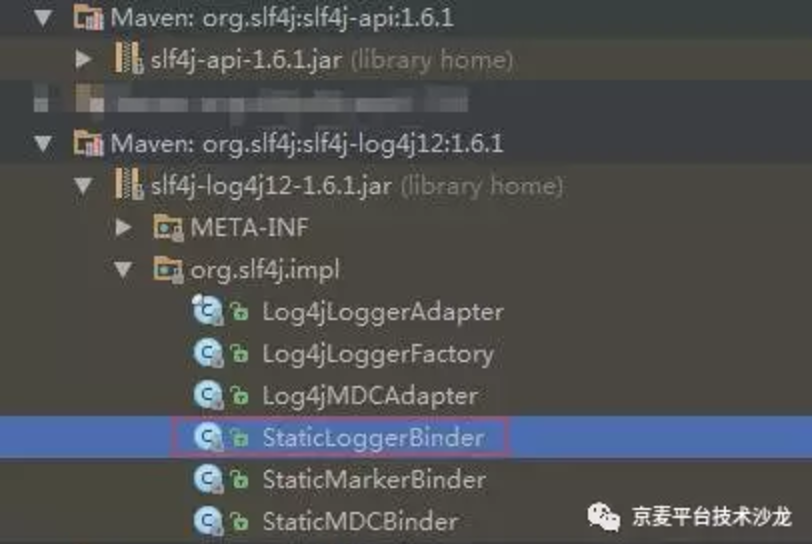Click the Maven slf4j-api library icon
The width and height of the screenshot is (812, 544).
pos(88,17)
